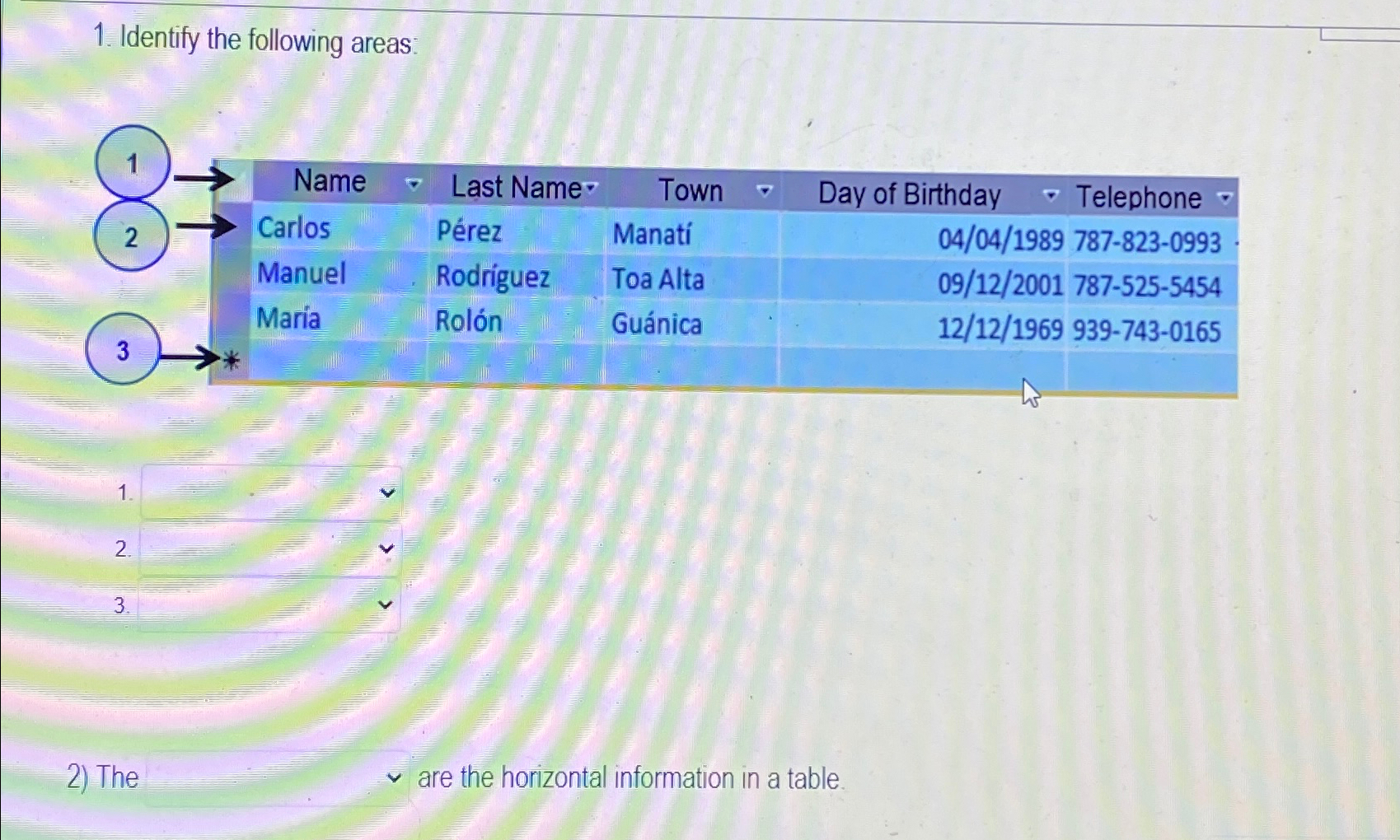The width and height of the screenshot is (1400, 840).
Task: Select the 'Rolón' cell
Action: (516, 321)
